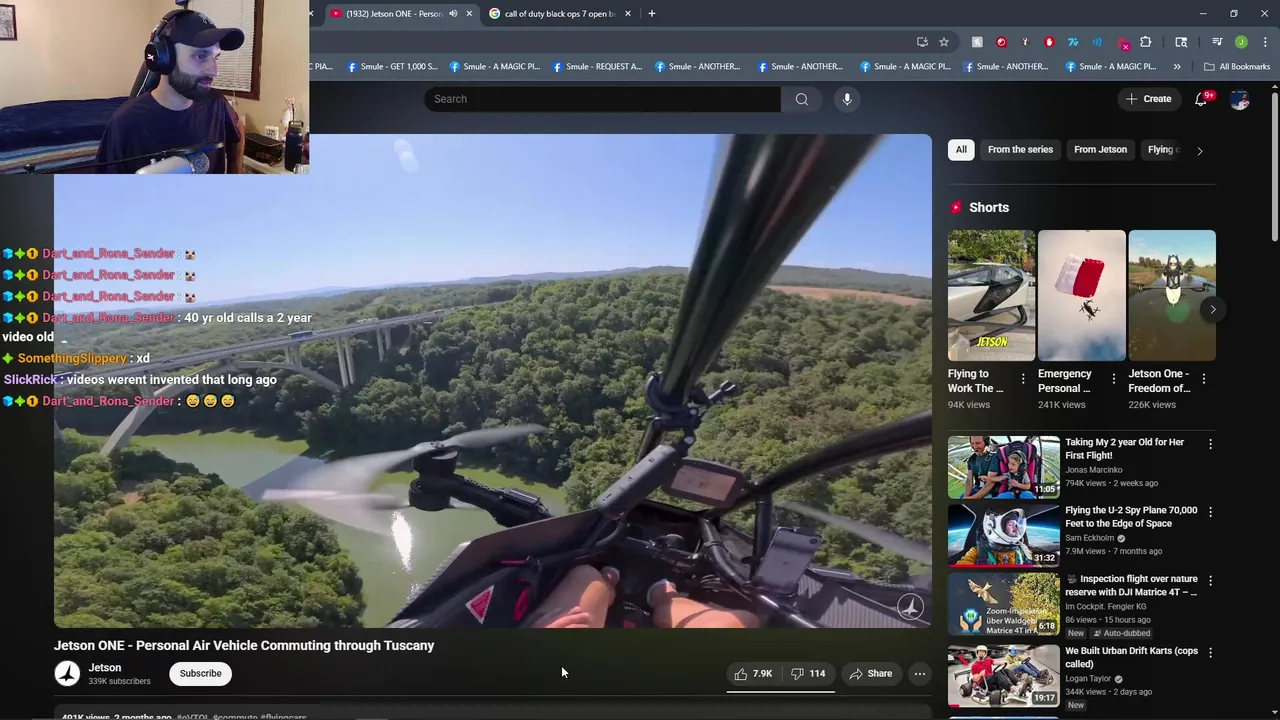Open options for Urban Drift Karts video
The height and width of the screenshot is (720, 1280).
(x=1210, y=653)
